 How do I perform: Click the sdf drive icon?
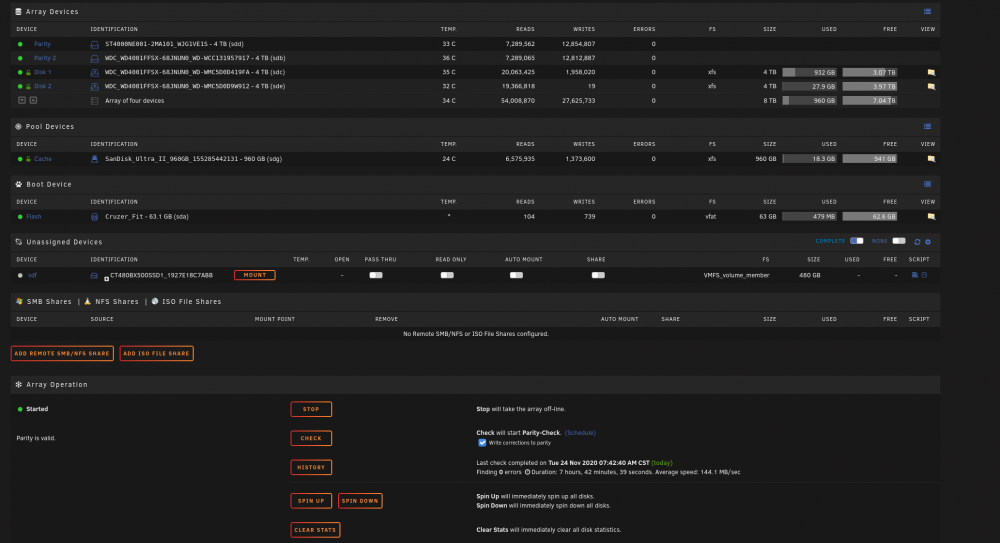[x=94, y=276]
